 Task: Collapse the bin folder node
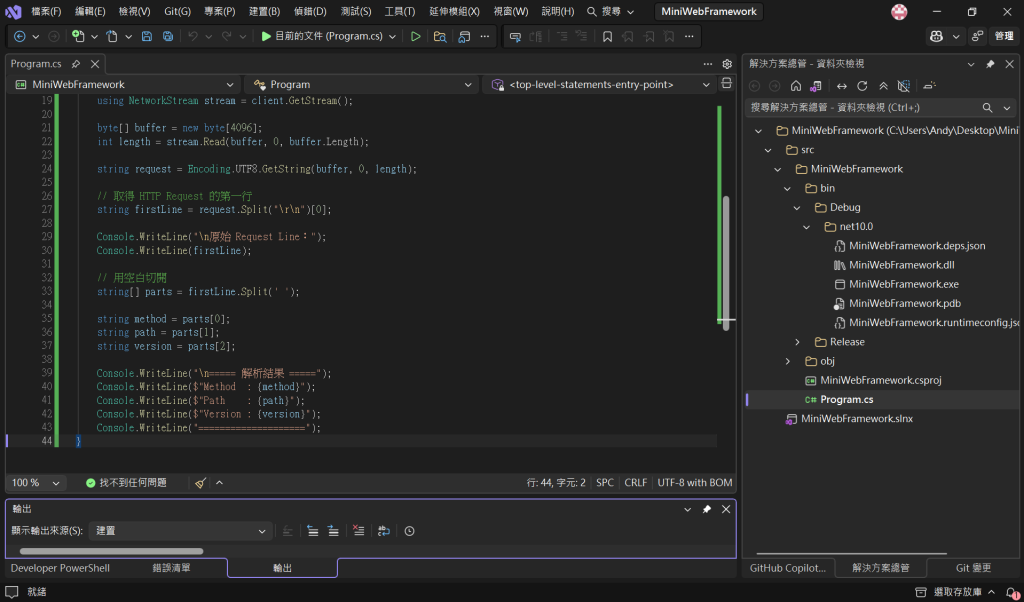pyautogui.click(x=788, y=188)
